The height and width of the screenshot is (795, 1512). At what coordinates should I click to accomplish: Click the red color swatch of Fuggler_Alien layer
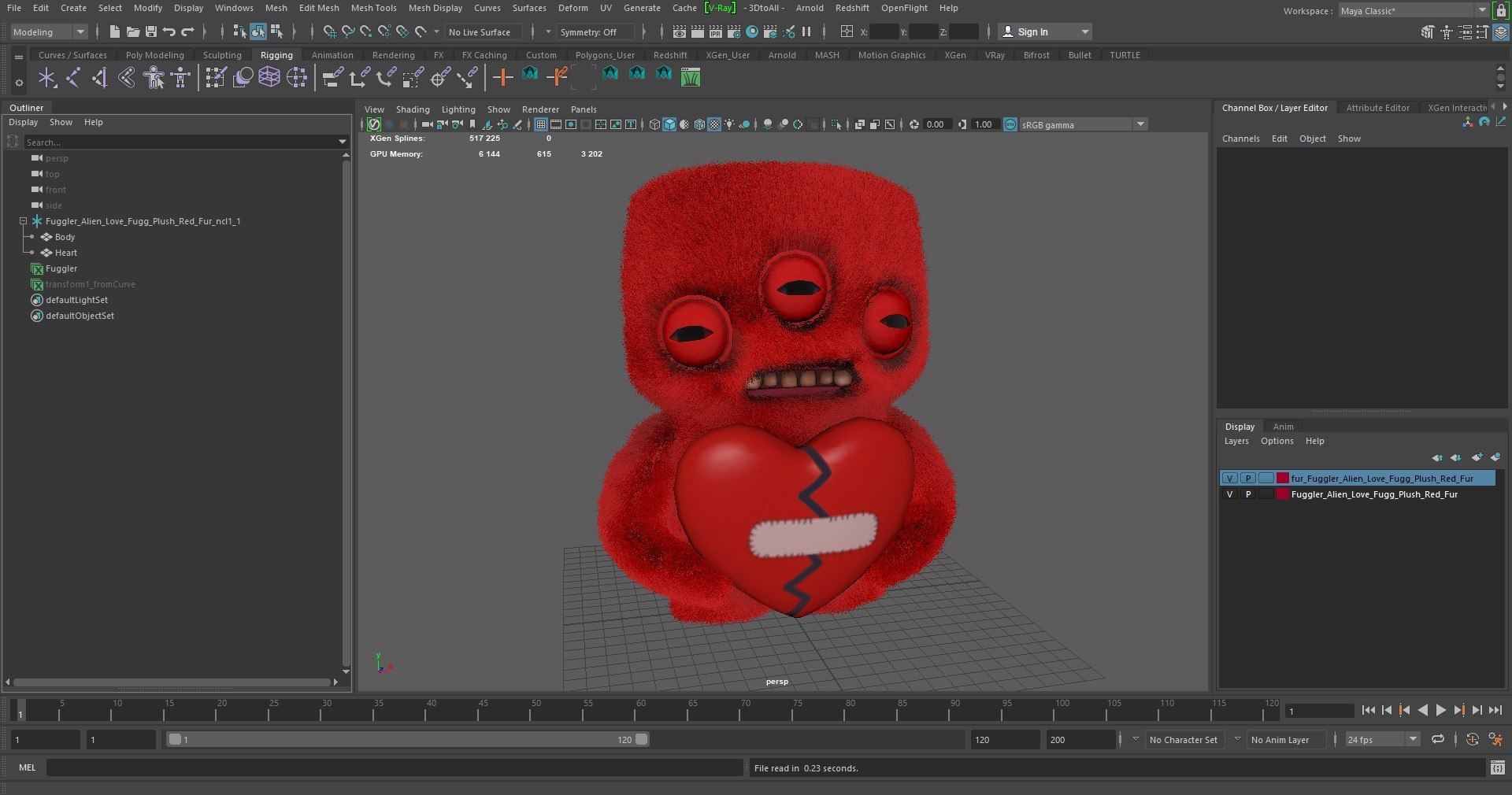(1282, 494)
